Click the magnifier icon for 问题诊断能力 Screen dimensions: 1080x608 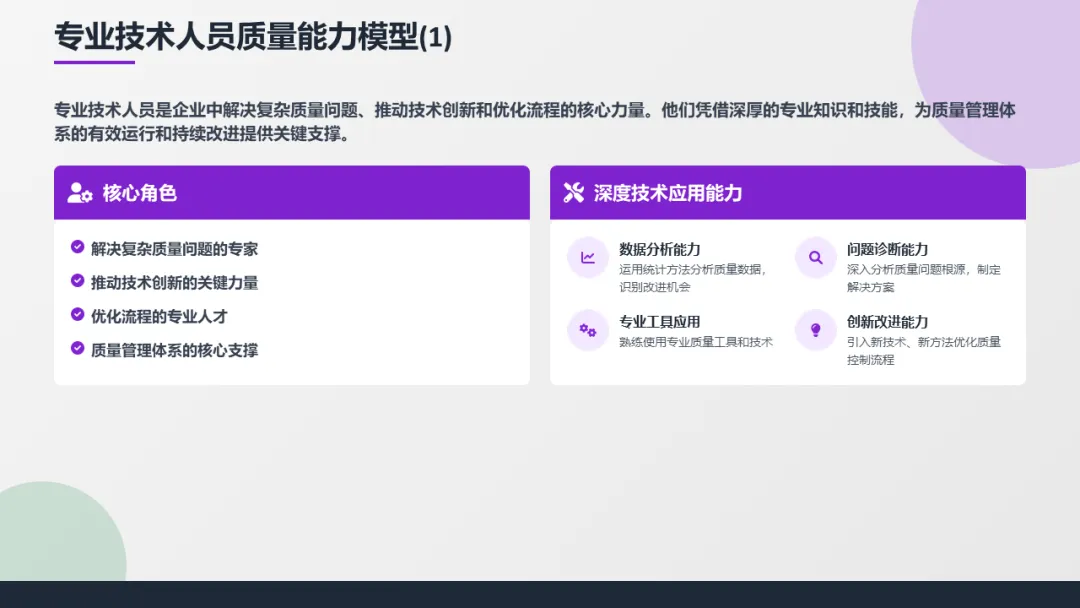(816, 258)
